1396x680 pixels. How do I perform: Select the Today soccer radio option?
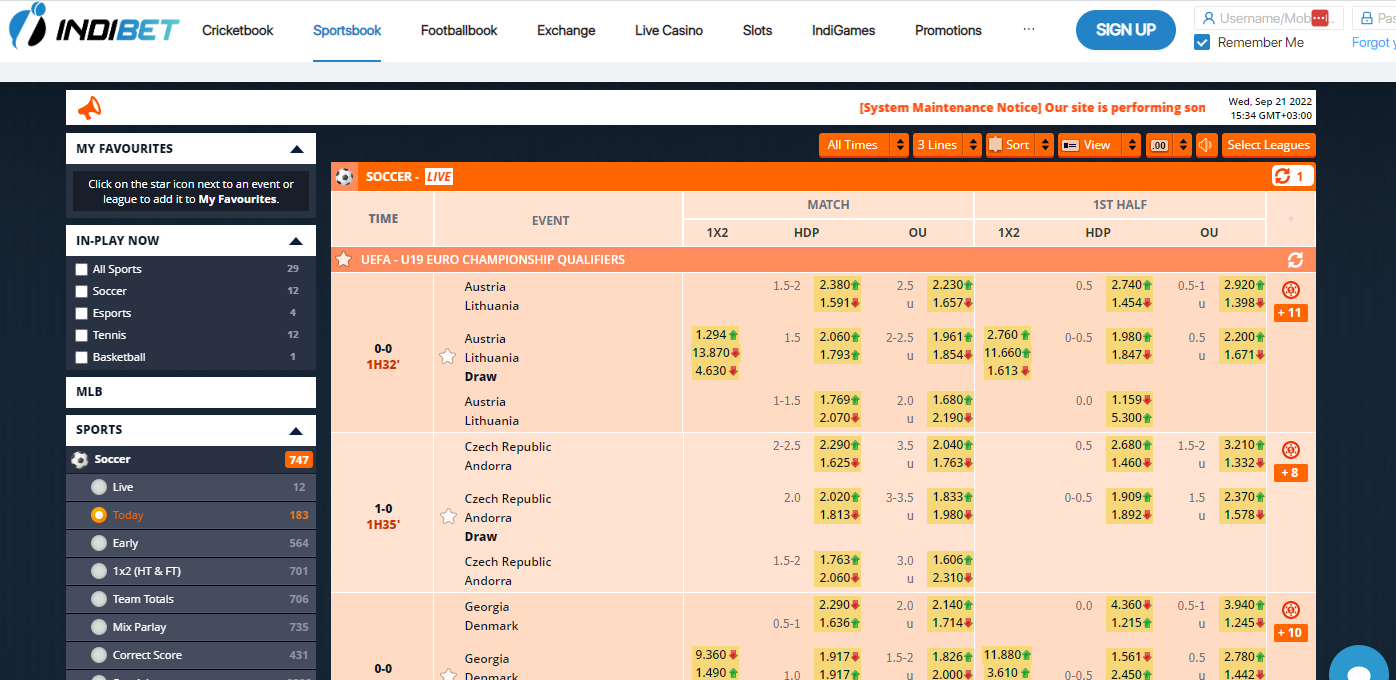[99, 515]
